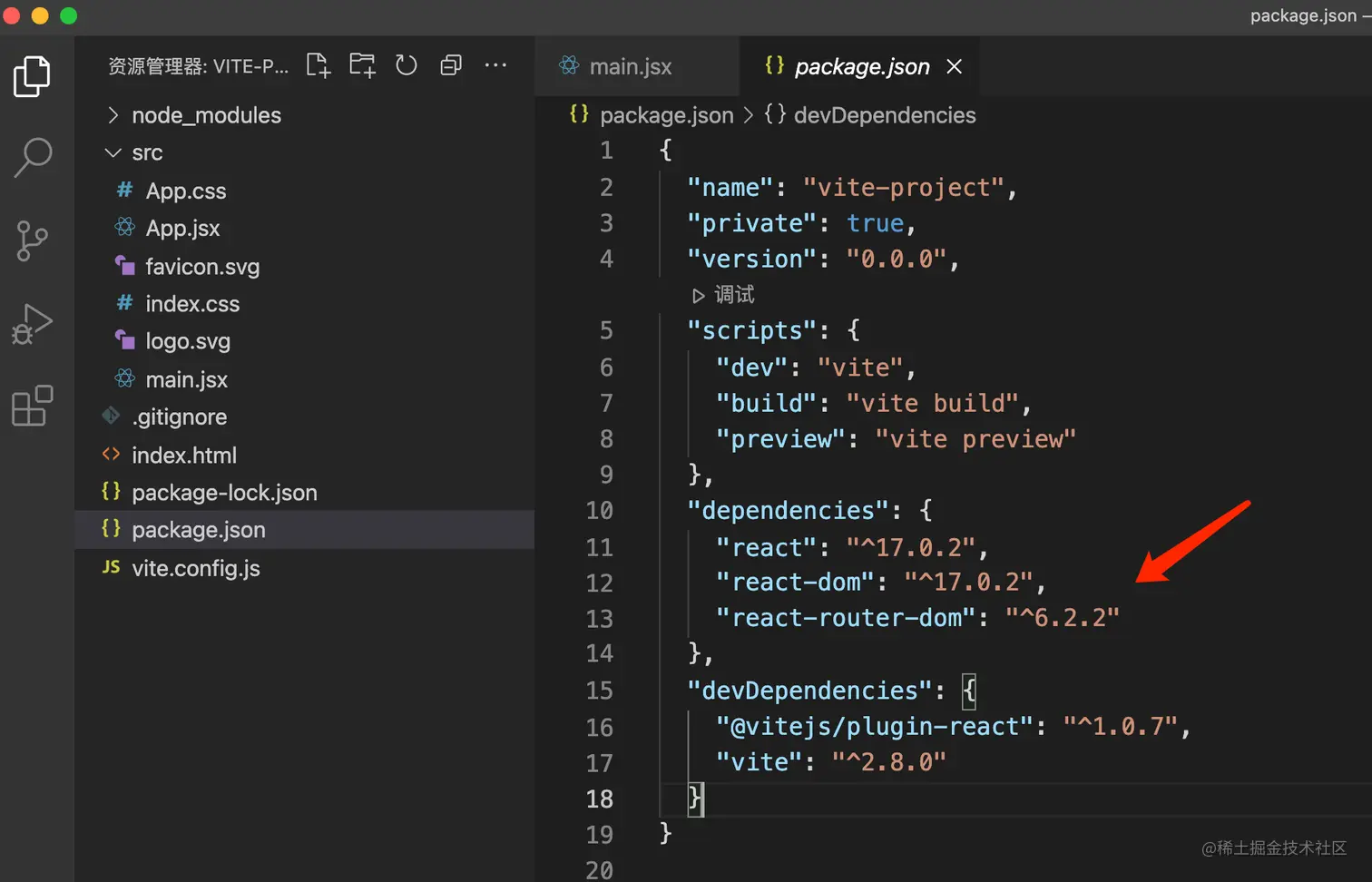Screen dimensions: 1372x882
Task: Open vite.config.js from file tree
Action: click(x=196, y=568)
